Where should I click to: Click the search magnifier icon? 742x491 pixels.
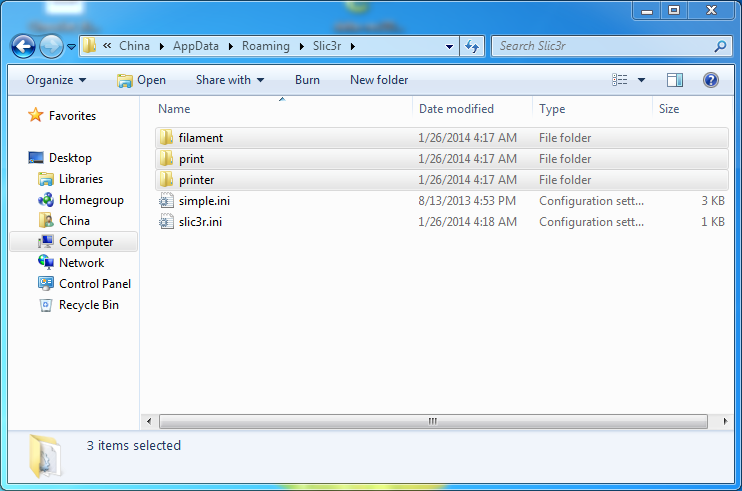720,46
